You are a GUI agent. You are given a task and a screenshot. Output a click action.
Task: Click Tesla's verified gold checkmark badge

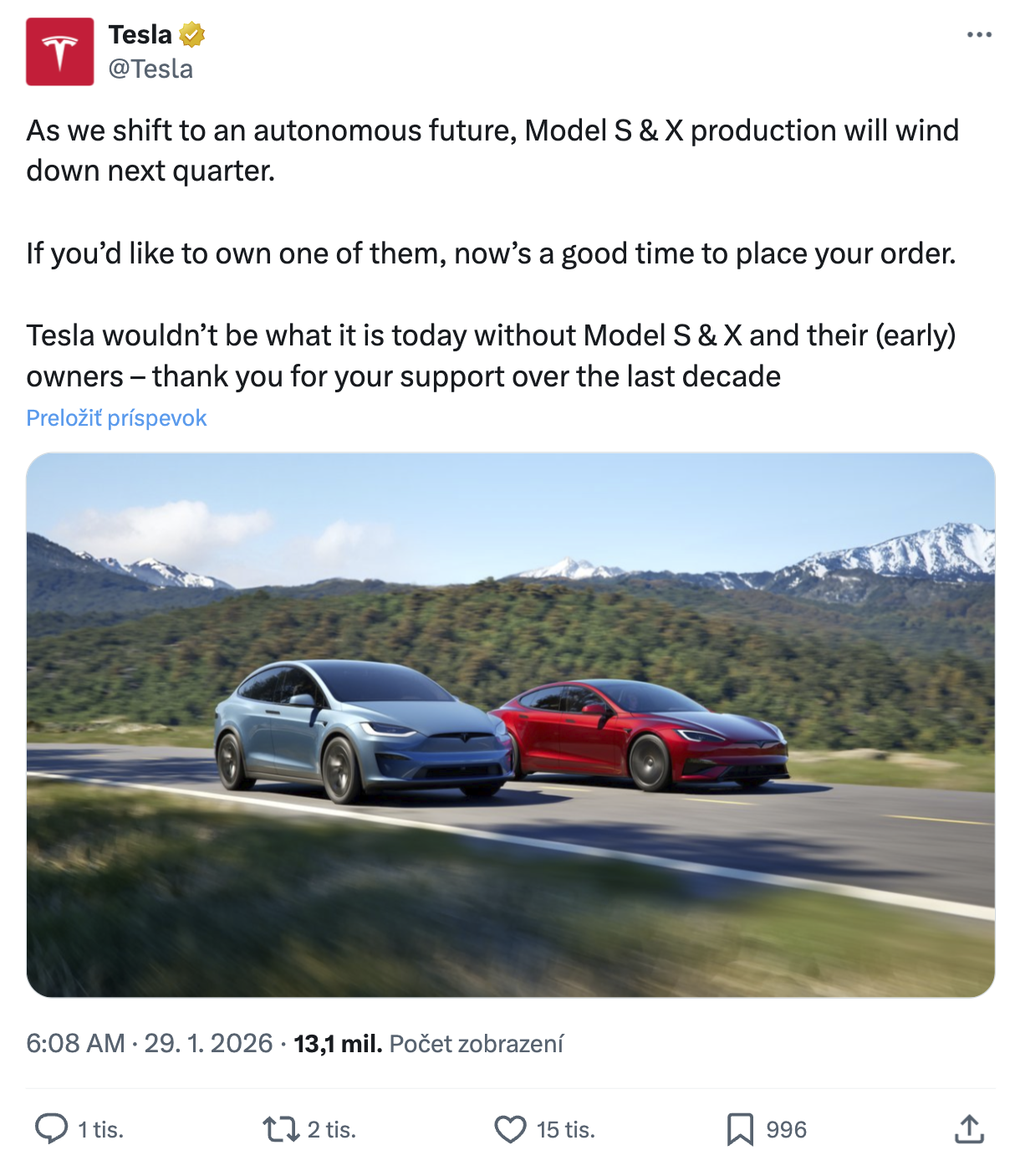[191, 35]
